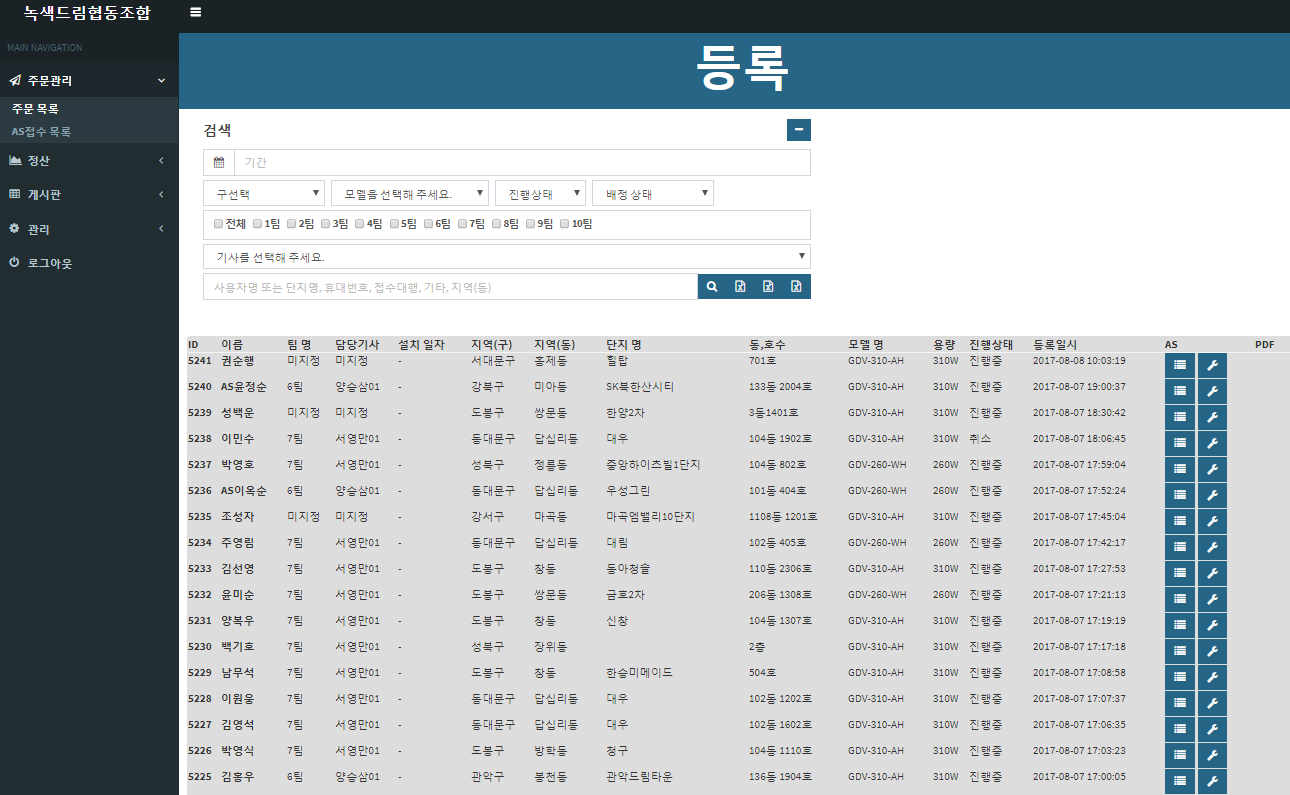Open the 기사를 선택해 주세요 dropdown
Viewport: 1290px width, 795px height.
point(507,257)
